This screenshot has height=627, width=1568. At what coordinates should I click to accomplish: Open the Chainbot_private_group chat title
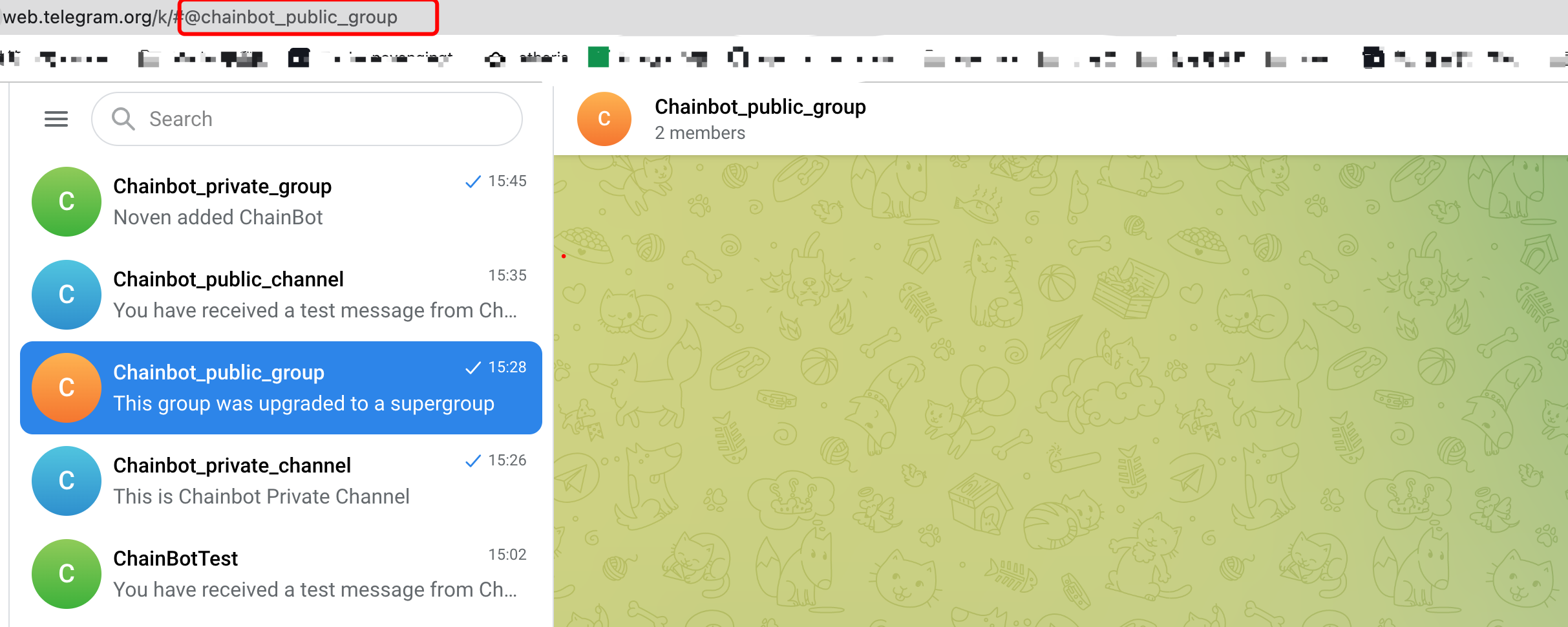[222, 186]
